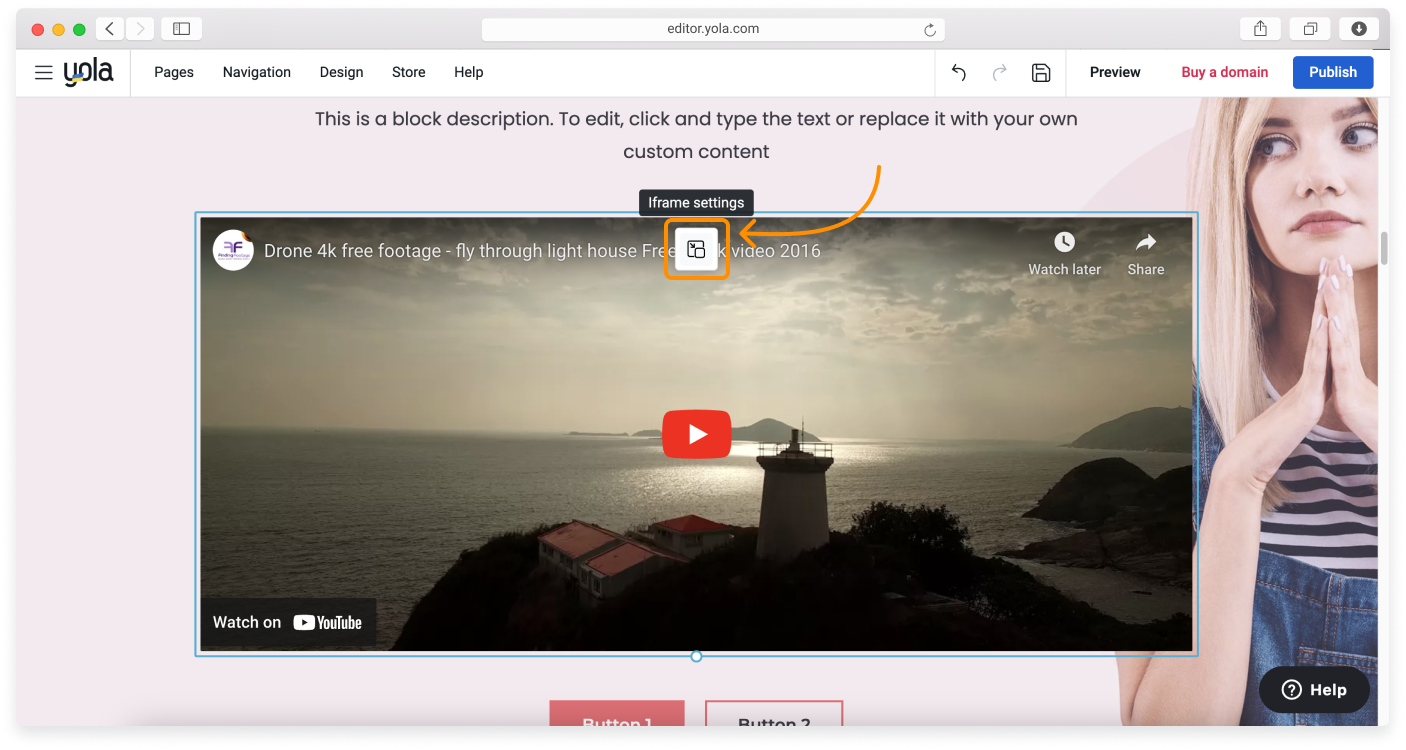1406x750 pixels.
Task: Click the Yola logo
Action: pyautogui.click(x=88, y=71)
